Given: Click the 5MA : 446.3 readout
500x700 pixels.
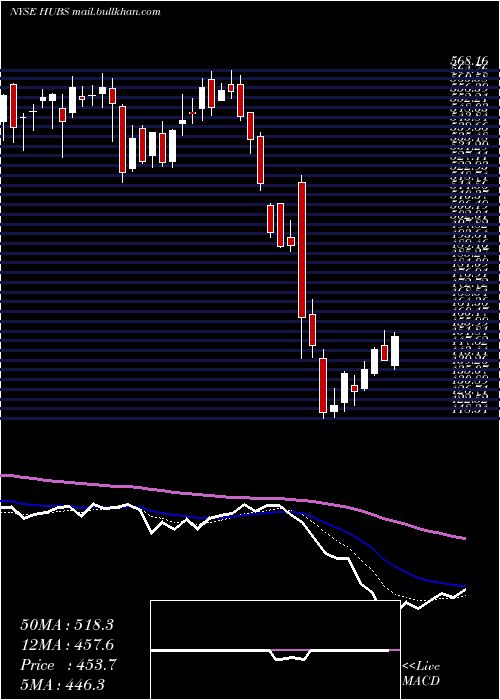Looking at the screenshot, I should pyautogui.click(x=62, y=684).
